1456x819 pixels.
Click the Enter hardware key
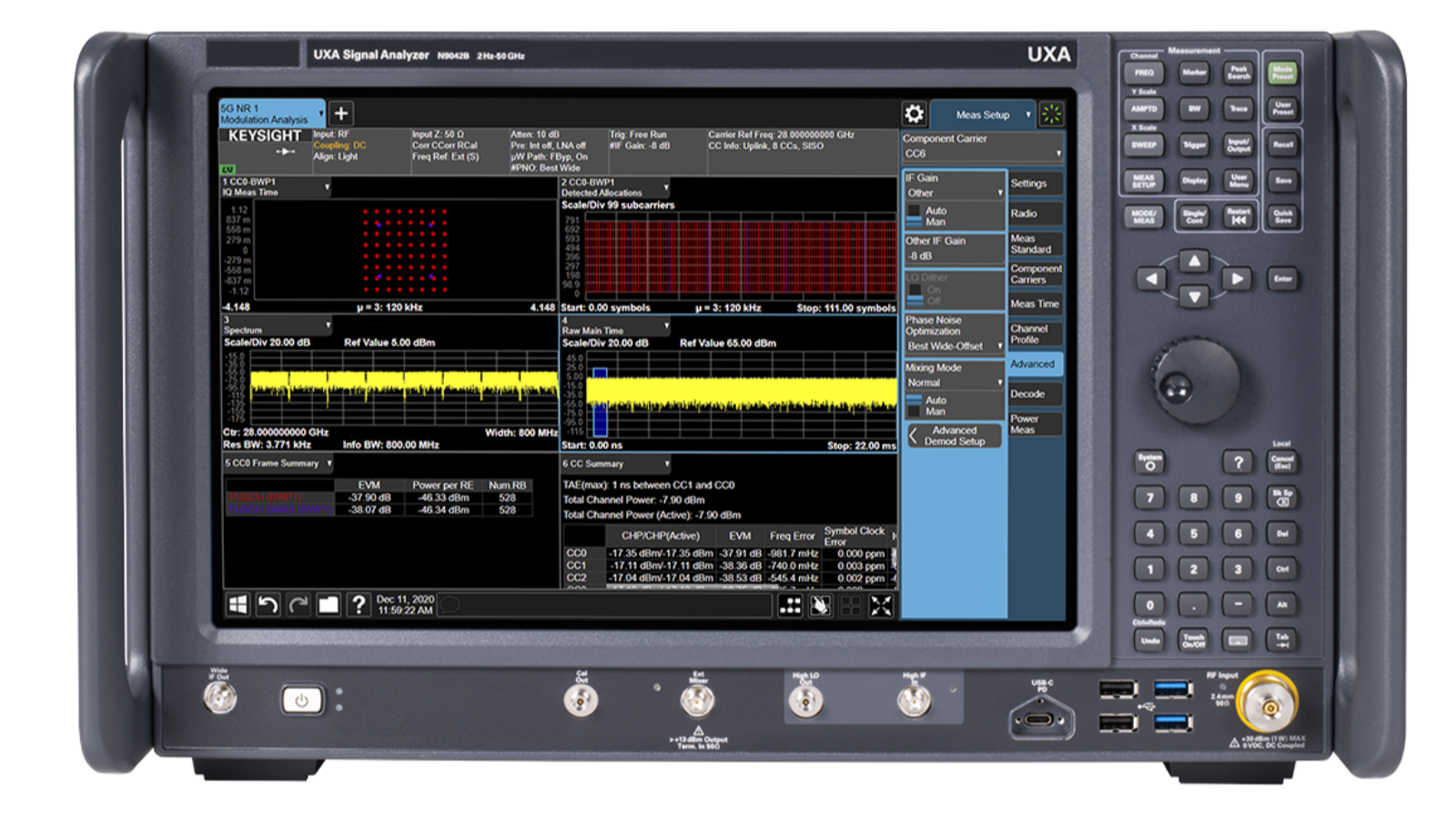pyautogui.click(x=1282, y=278)
